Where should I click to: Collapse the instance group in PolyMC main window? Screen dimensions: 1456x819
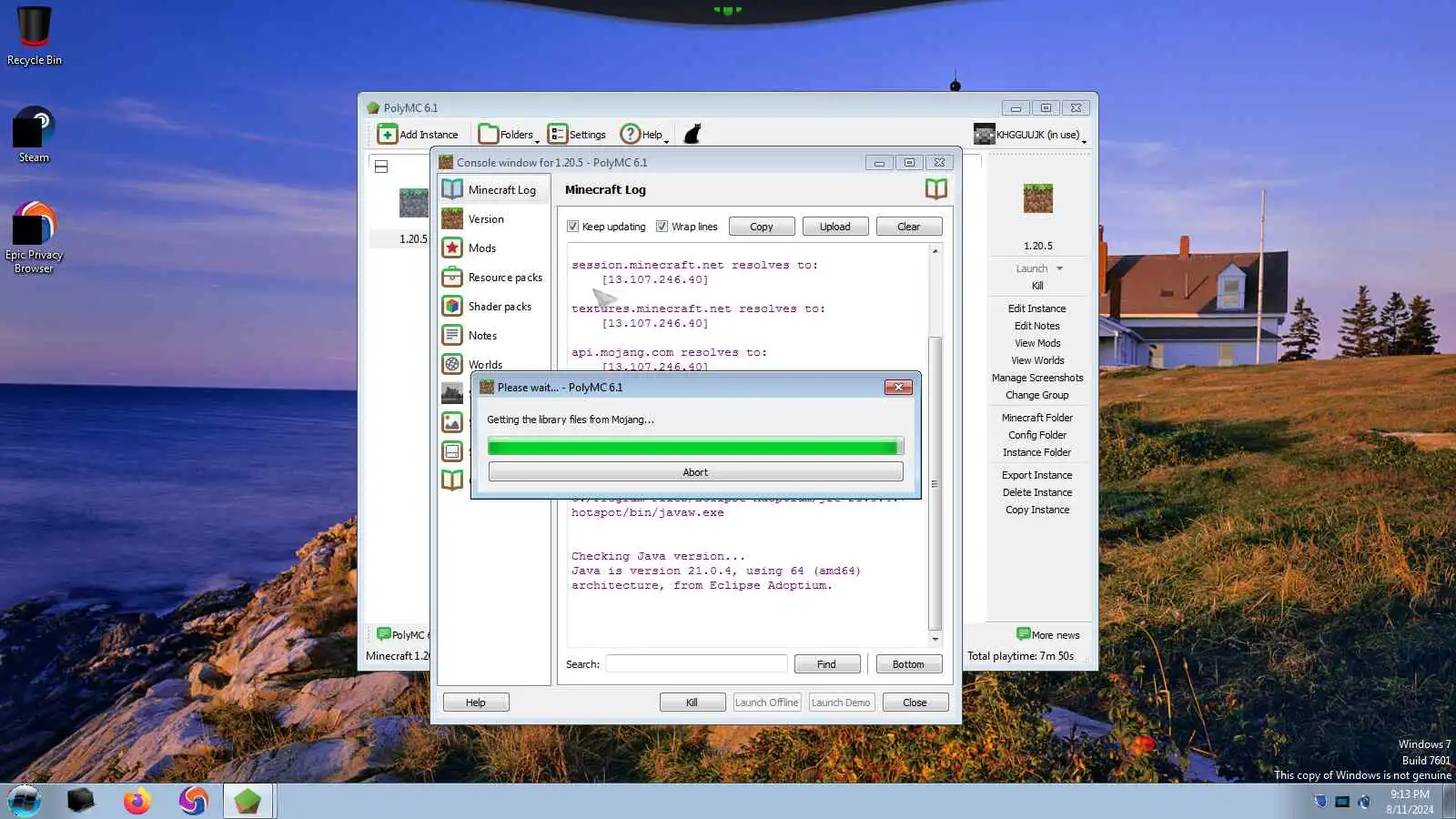[381, 167]
